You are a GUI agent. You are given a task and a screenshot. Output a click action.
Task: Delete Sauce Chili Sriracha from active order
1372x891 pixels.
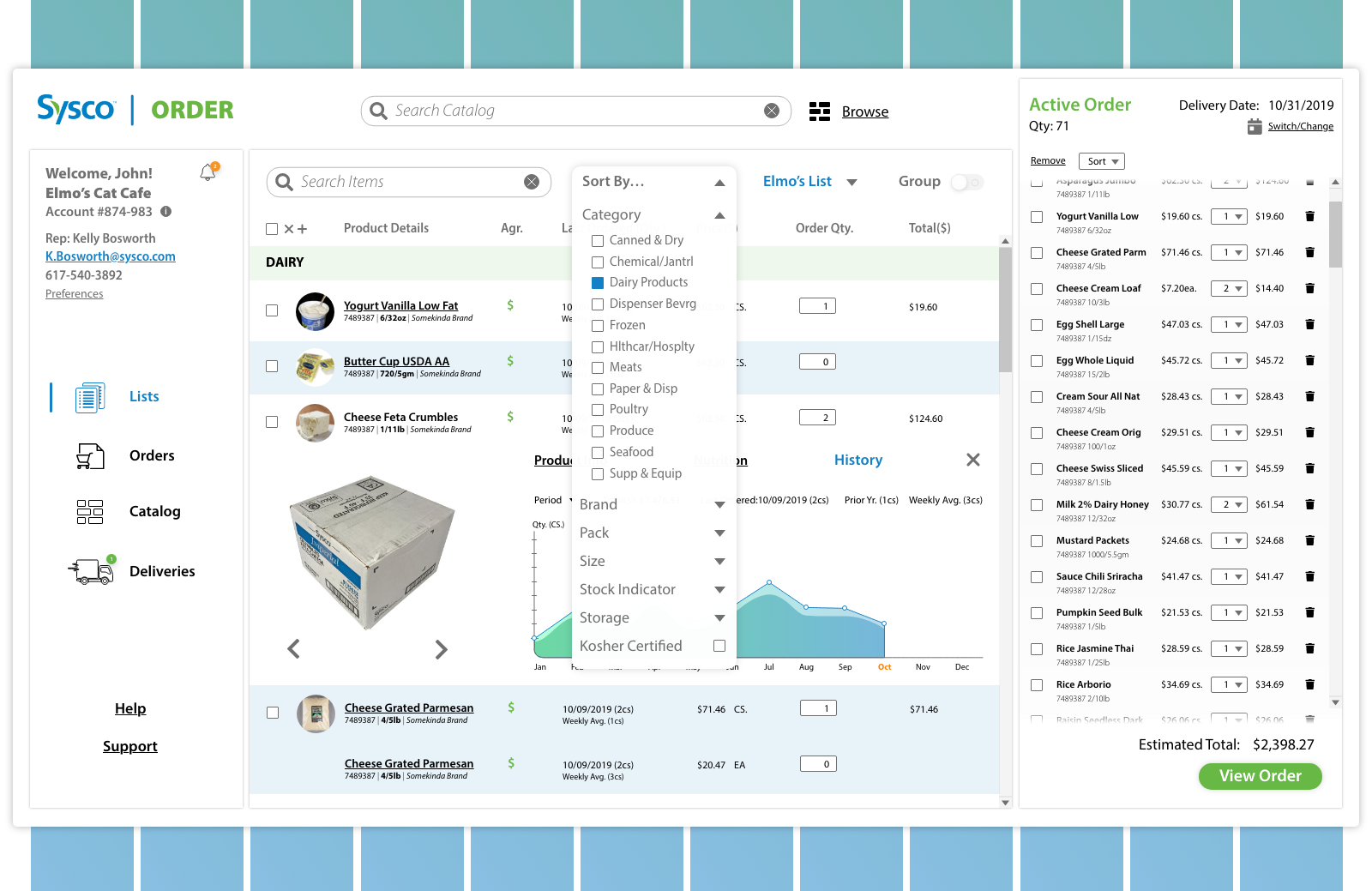[x=1309, y=576]
